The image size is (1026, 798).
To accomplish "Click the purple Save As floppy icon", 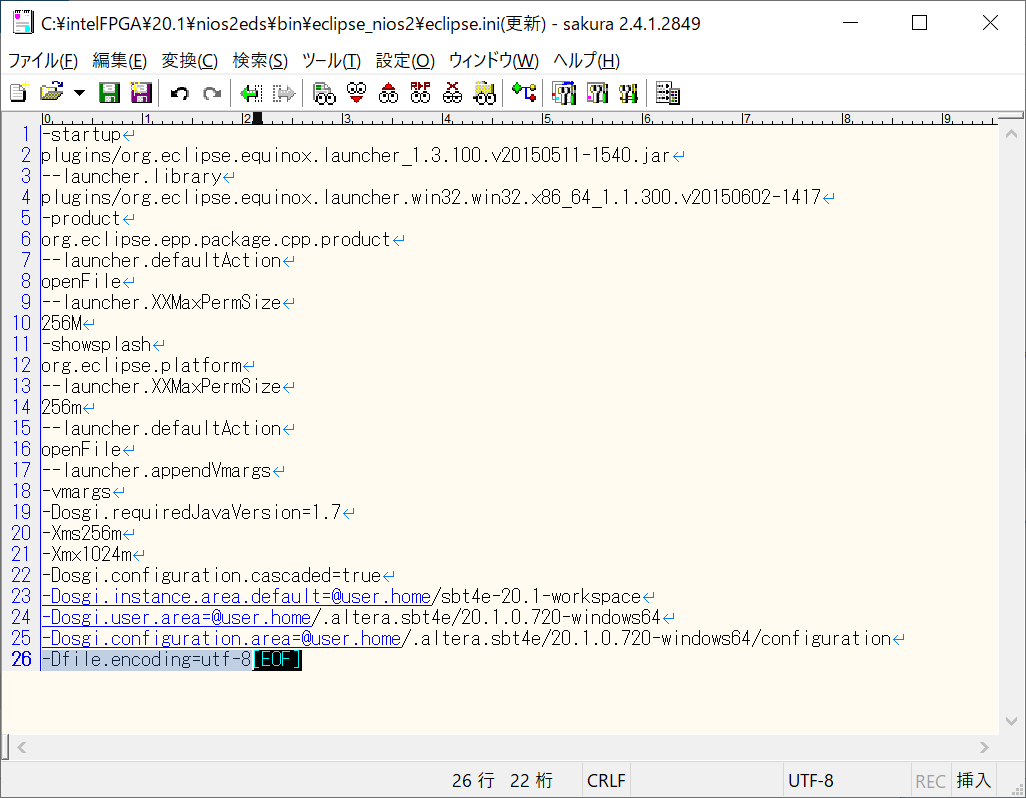I will point(141,93).
